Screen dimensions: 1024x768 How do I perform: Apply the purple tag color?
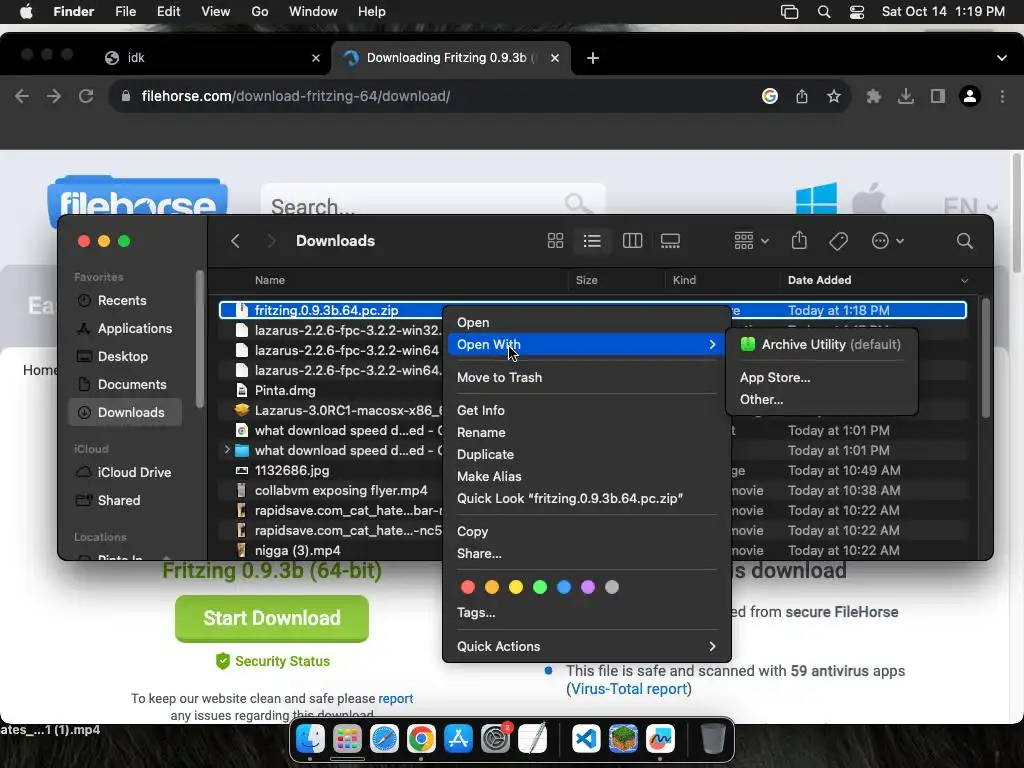click(x=588, y=587)
